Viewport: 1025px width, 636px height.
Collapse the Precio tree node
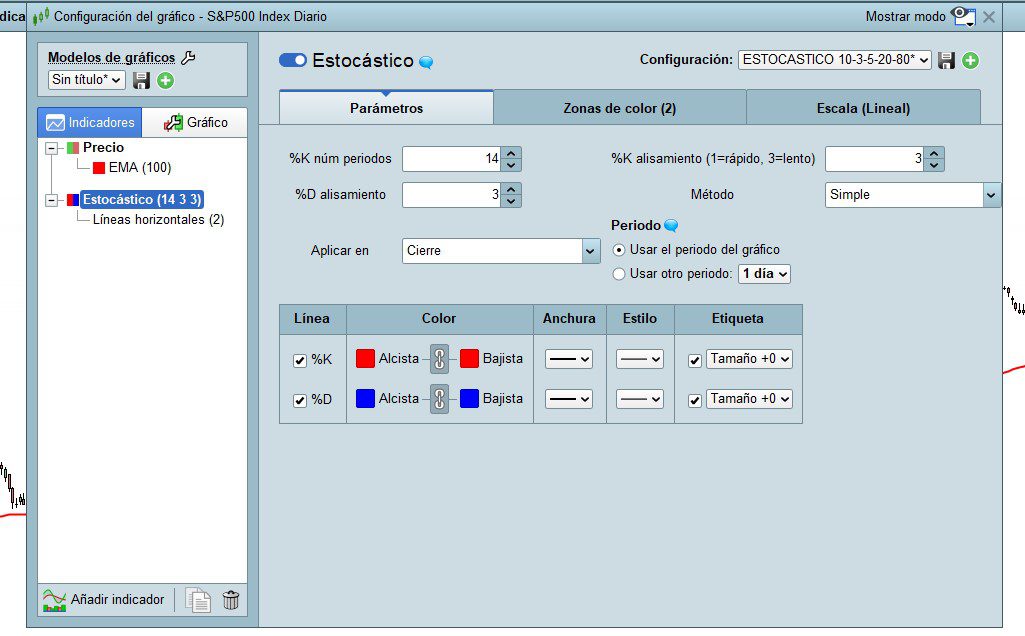coord(51,148)
